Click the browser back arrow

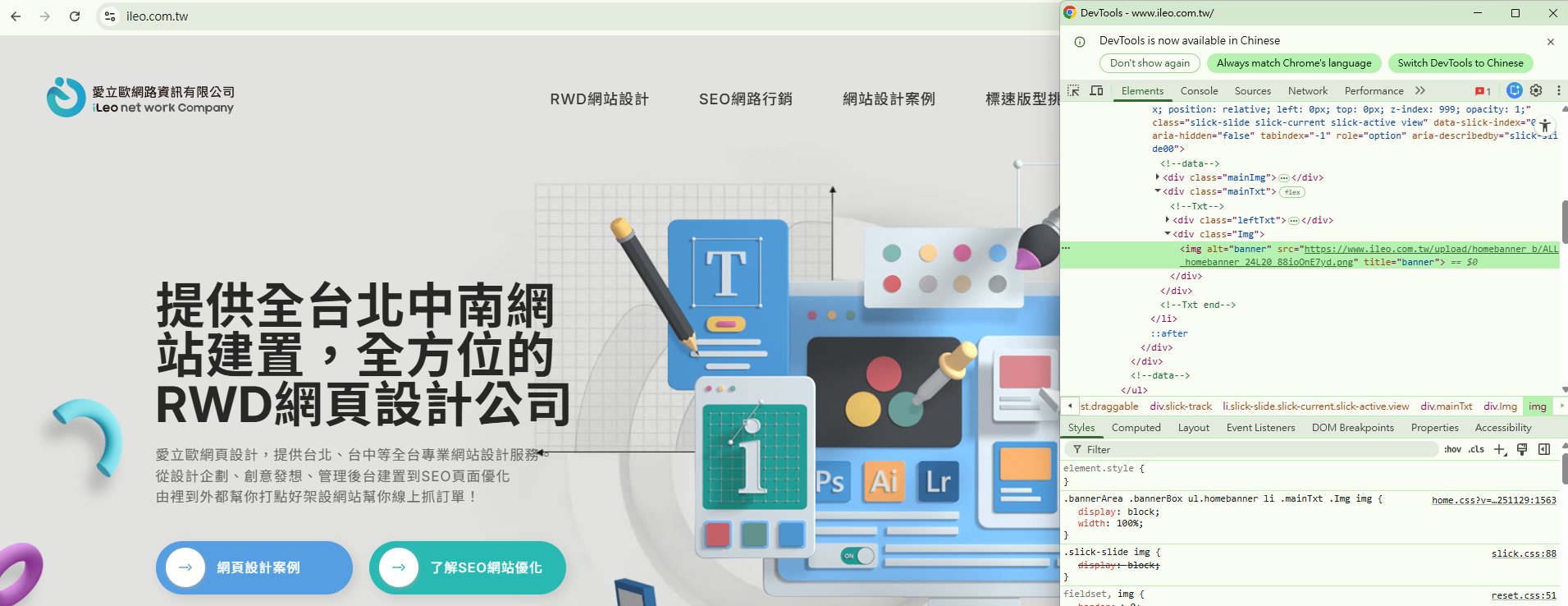coord(16,16)
